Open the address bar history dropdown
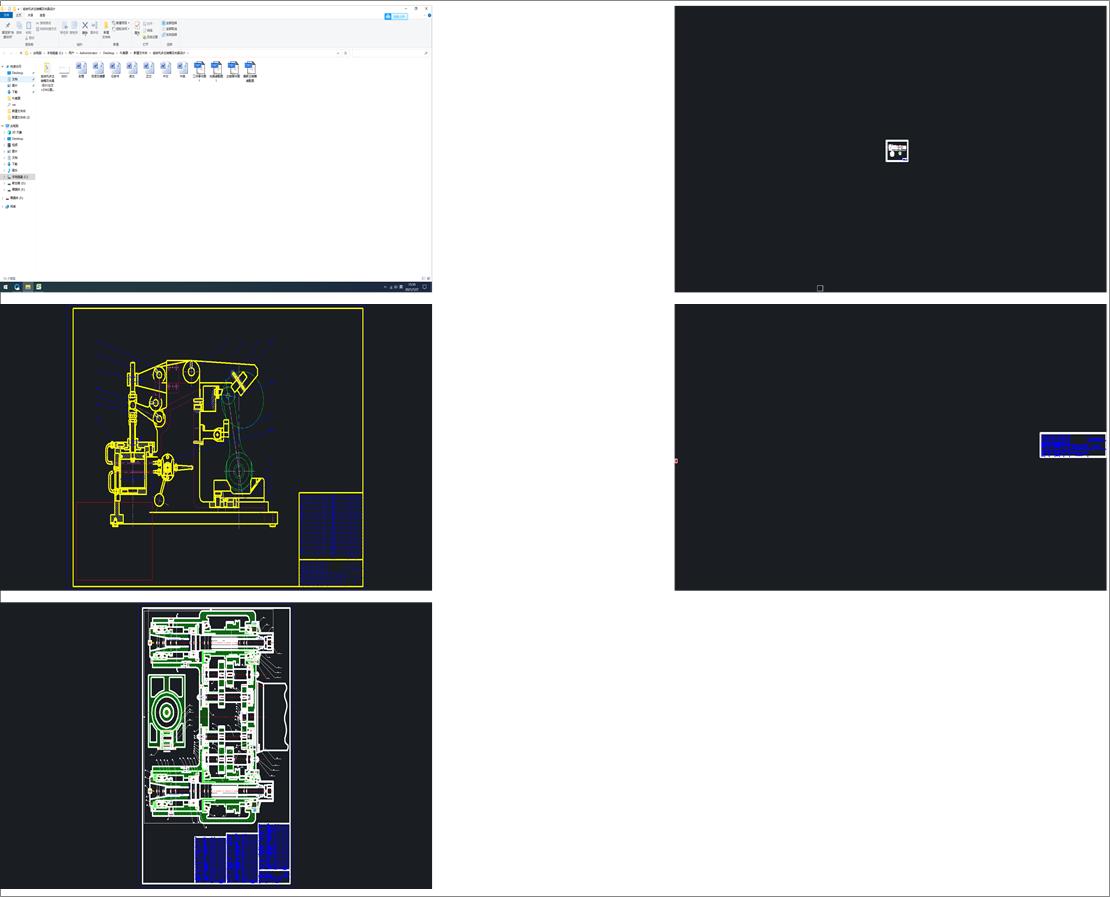Image resolution: width=1110 pixels, height=897 pixels. 338,53
